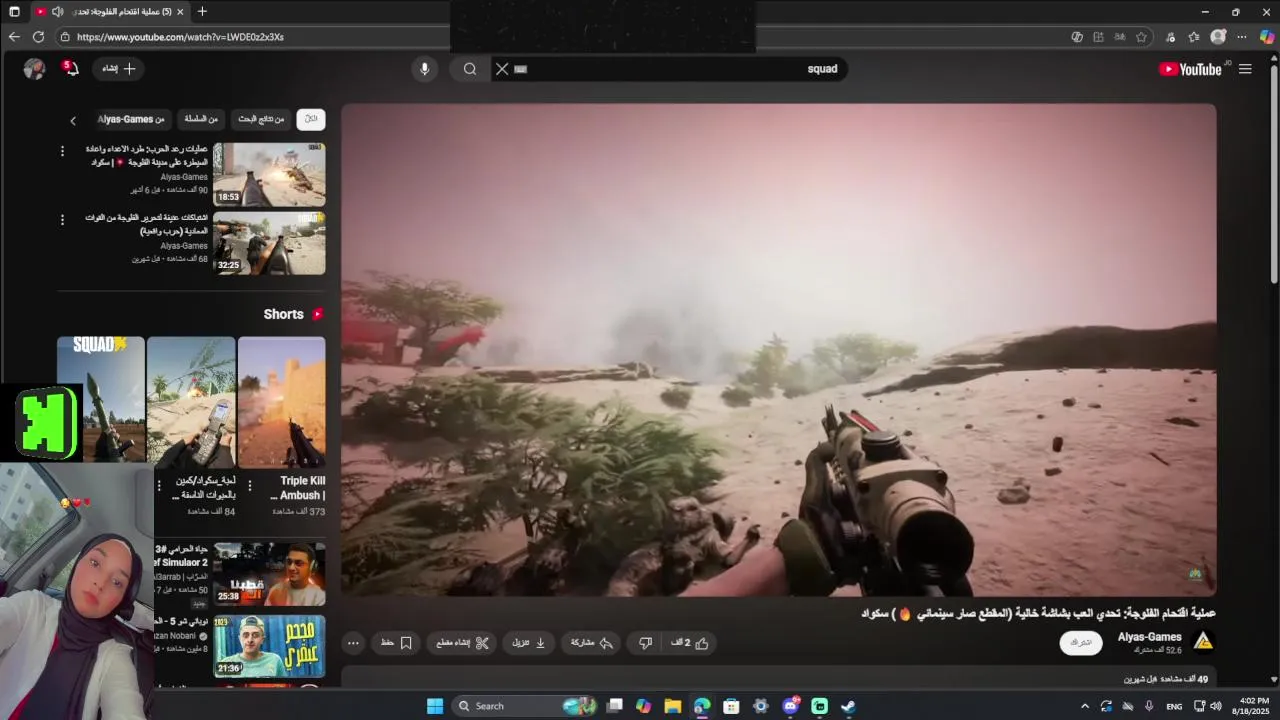Click the video title text below player
This screenshot has width=1280, height=720.
tap(1038, 613)
